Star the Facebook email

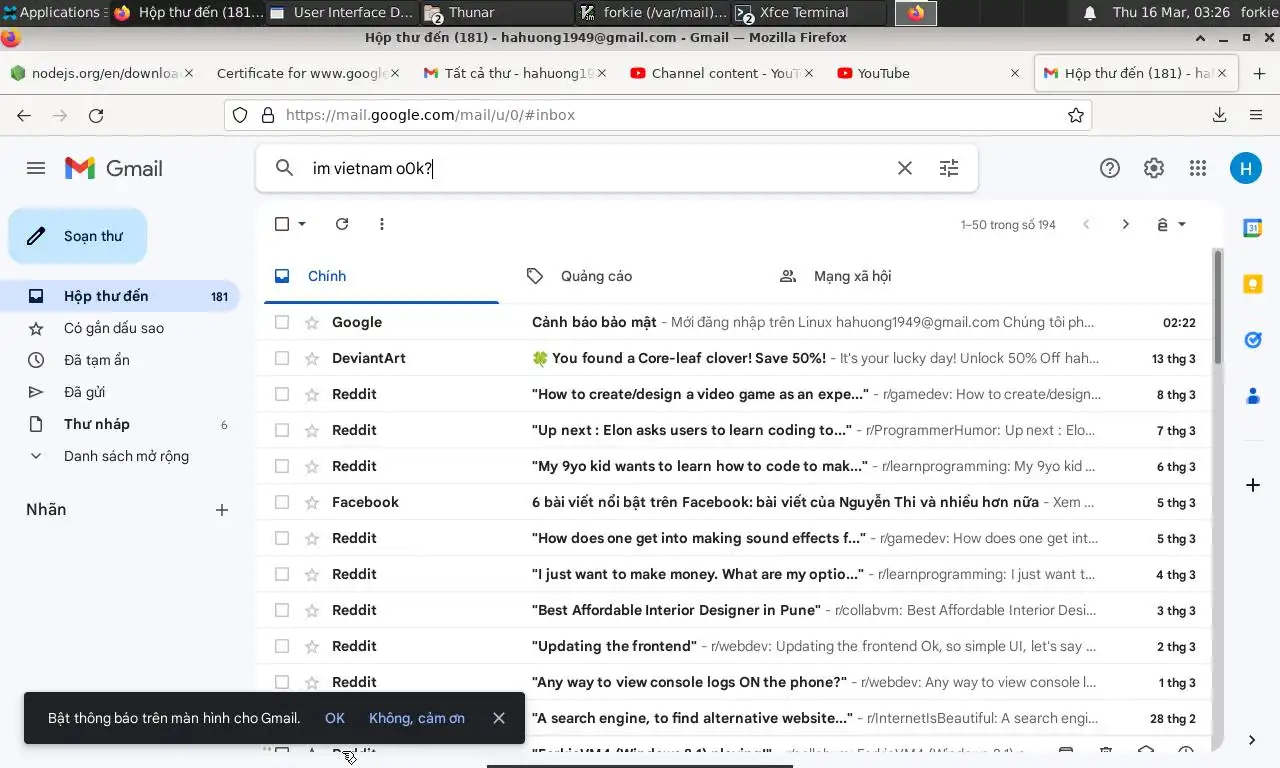pos(312,502)
